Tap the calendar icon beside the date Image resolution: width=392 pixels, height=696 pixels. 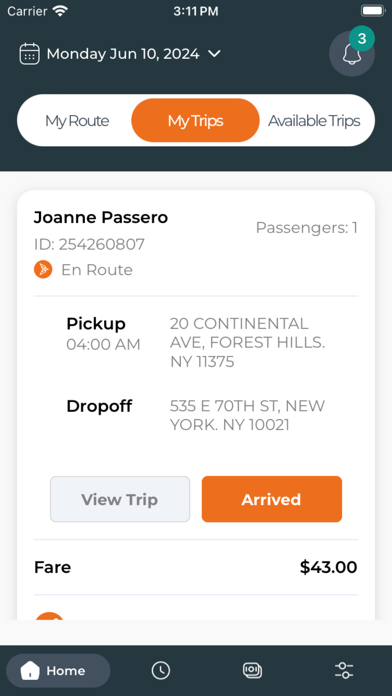[x=29, y=54]
